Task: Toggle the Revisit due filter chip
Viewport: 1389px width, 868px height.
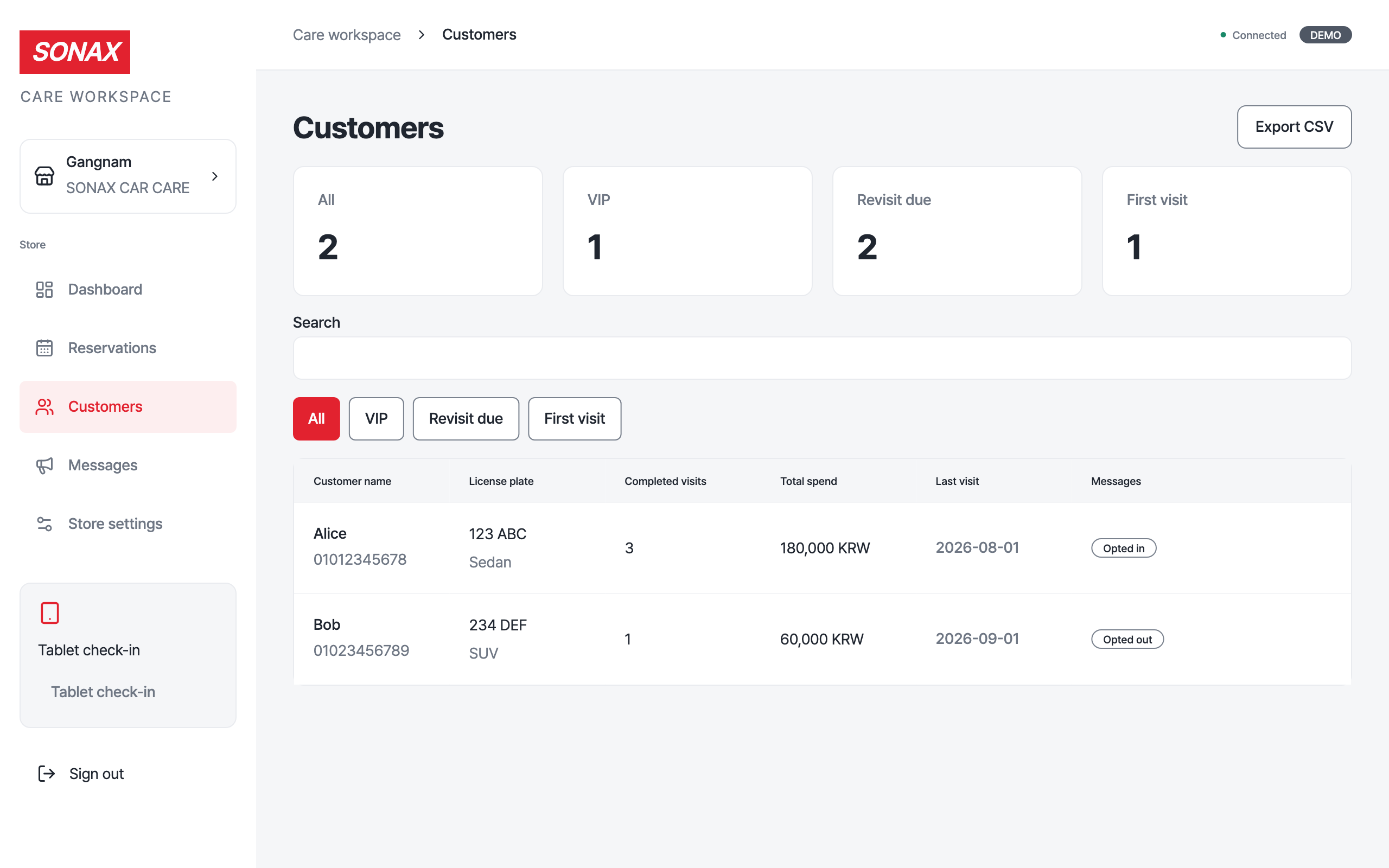Action: 466,418
